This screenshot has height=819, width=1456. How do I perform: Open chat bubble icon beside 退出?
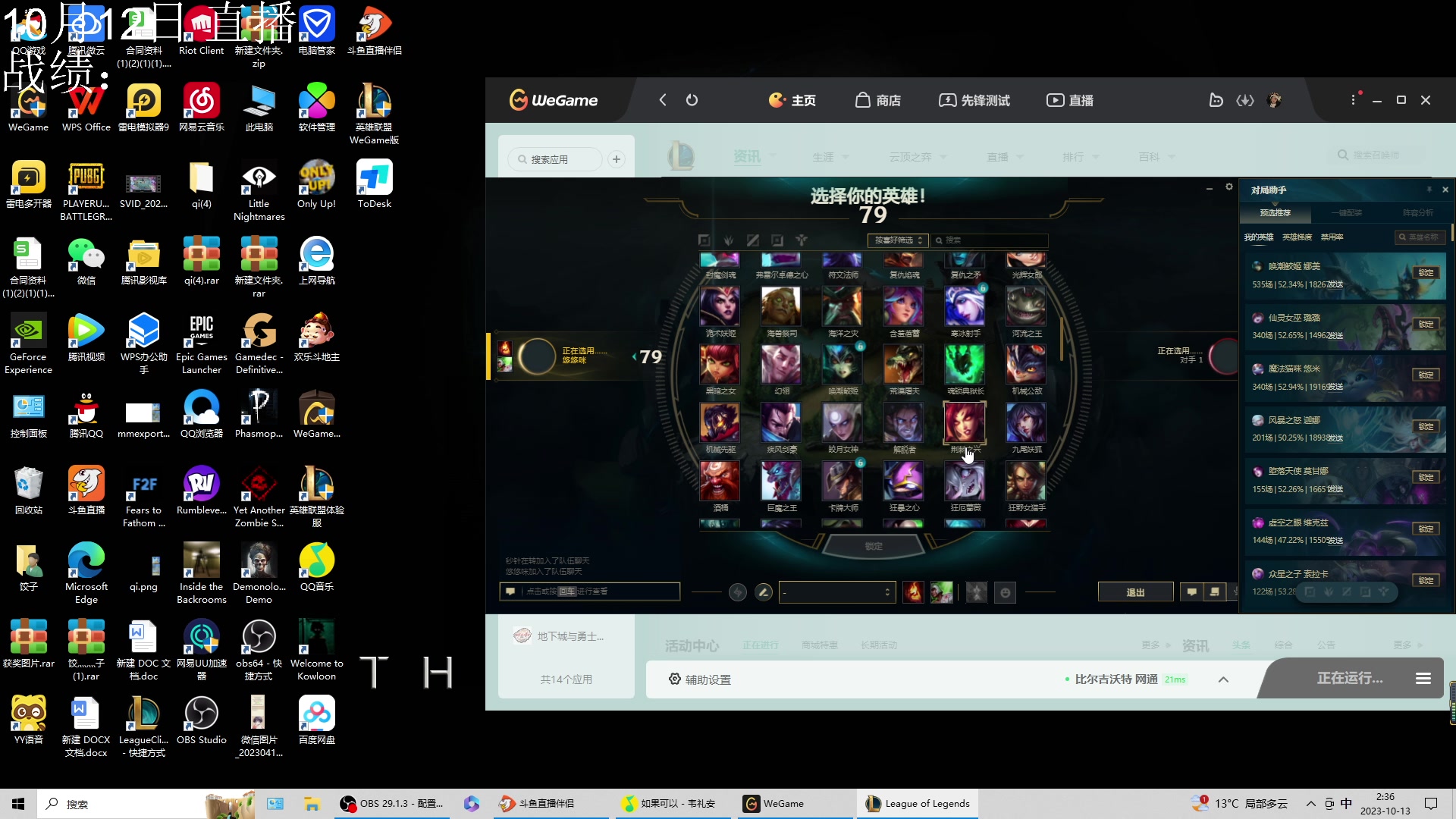[x=1191, y=592]
